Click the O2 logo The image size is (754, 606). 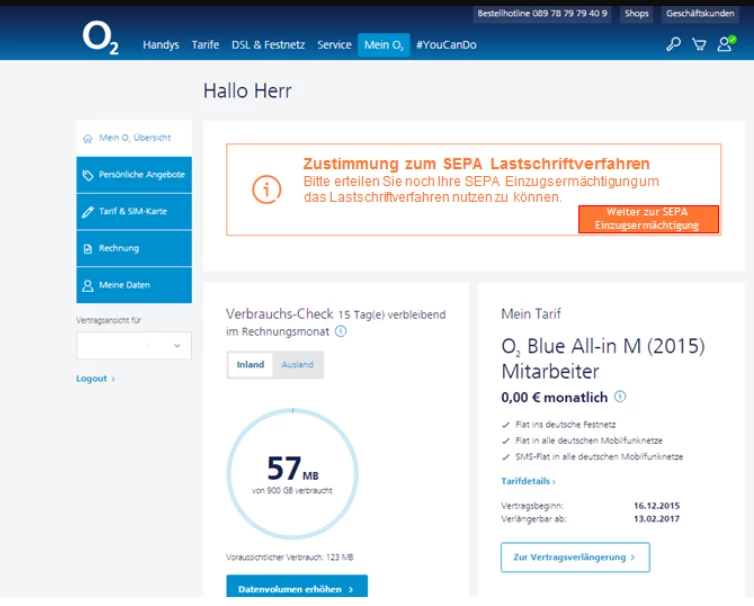click(x=101, y=38)
